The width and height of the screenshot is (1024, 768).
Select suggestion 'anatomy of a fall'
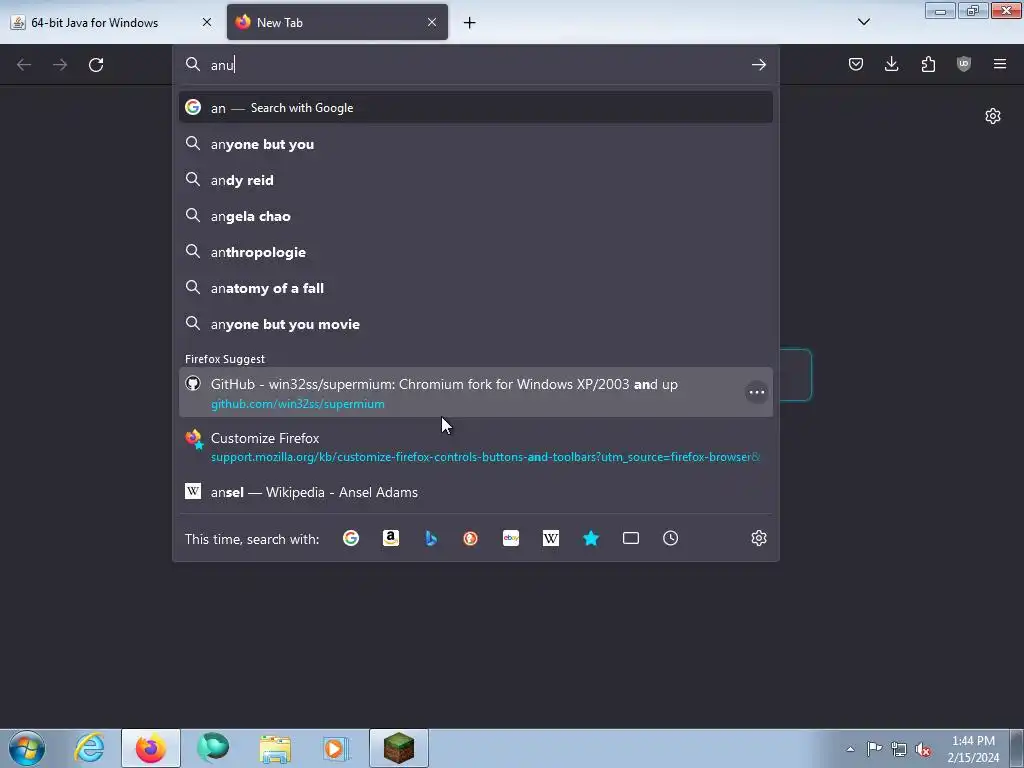pyautogui.click(x=475, y=288)
